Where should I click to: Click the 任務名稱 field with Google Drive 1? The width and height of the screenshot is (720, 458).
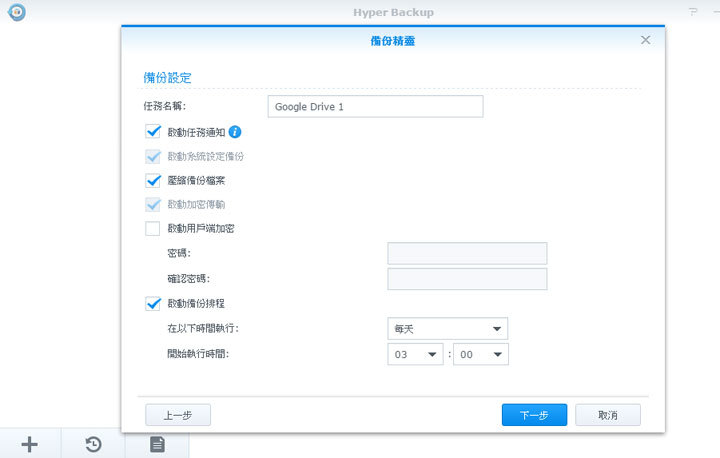375,107
